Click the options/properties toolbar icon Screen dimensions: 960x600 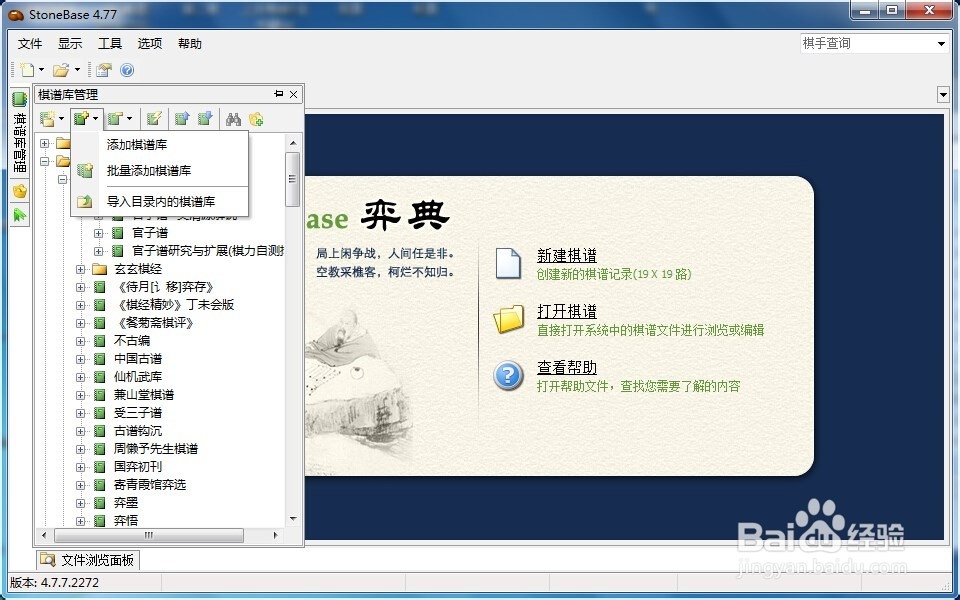click(x=103, y=70)
